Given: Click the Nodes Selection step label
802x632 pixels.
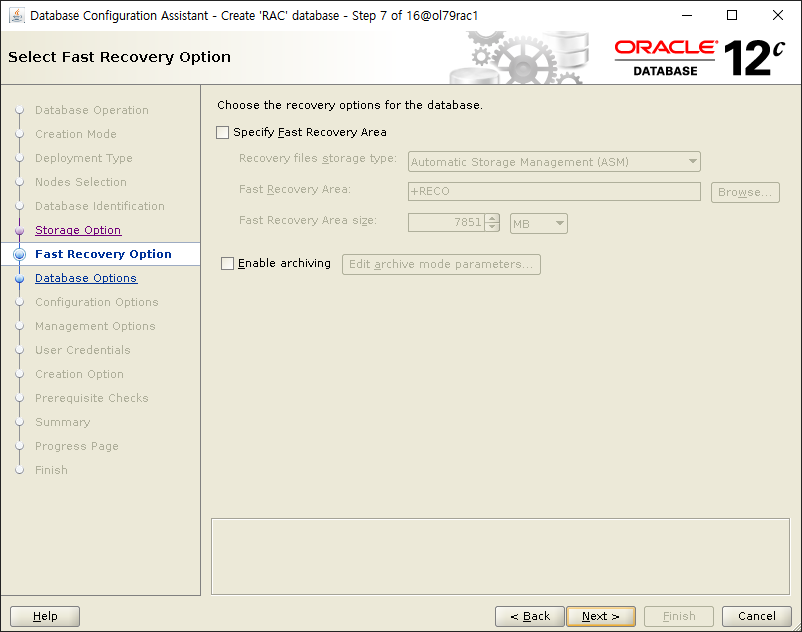Looking at the screenshot, I should pos(81,182).
